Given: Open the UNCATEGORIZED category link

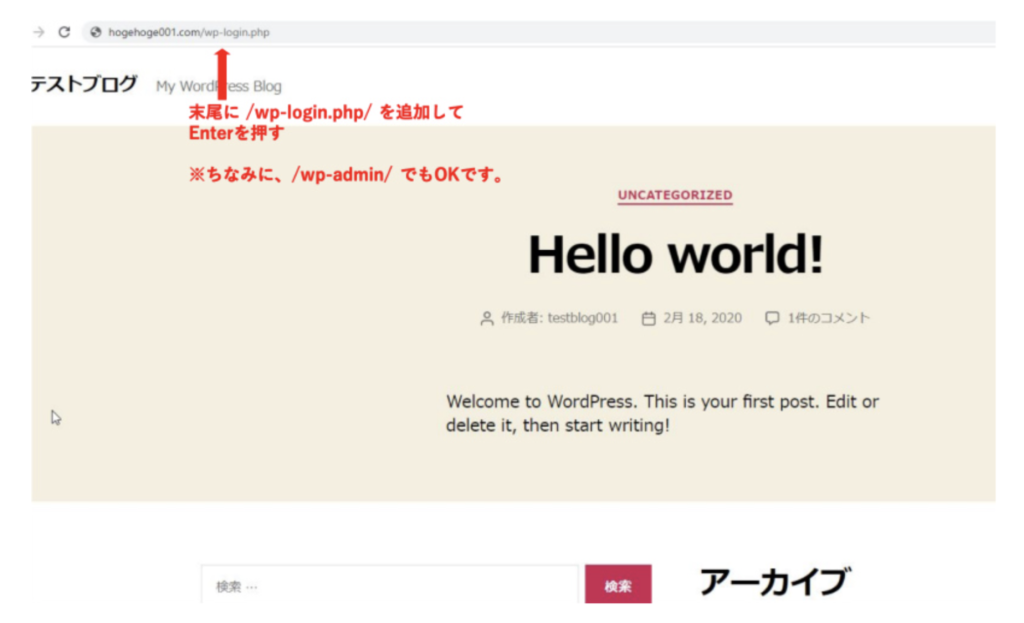Looking at the screenshot, I should 675,195.
